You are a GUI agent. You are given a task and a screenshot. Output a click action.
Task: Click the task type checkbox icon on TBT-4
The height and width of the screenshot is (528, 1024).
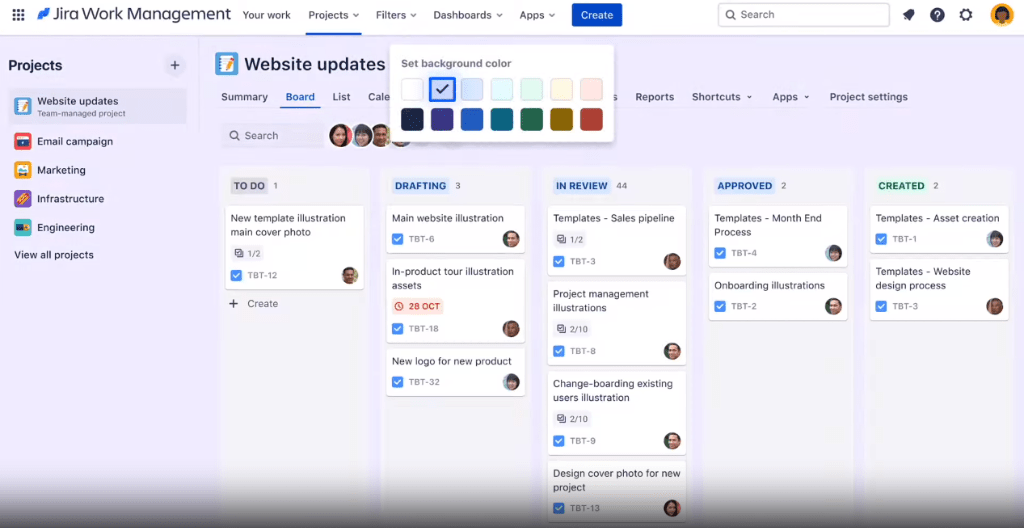[720, 253]
